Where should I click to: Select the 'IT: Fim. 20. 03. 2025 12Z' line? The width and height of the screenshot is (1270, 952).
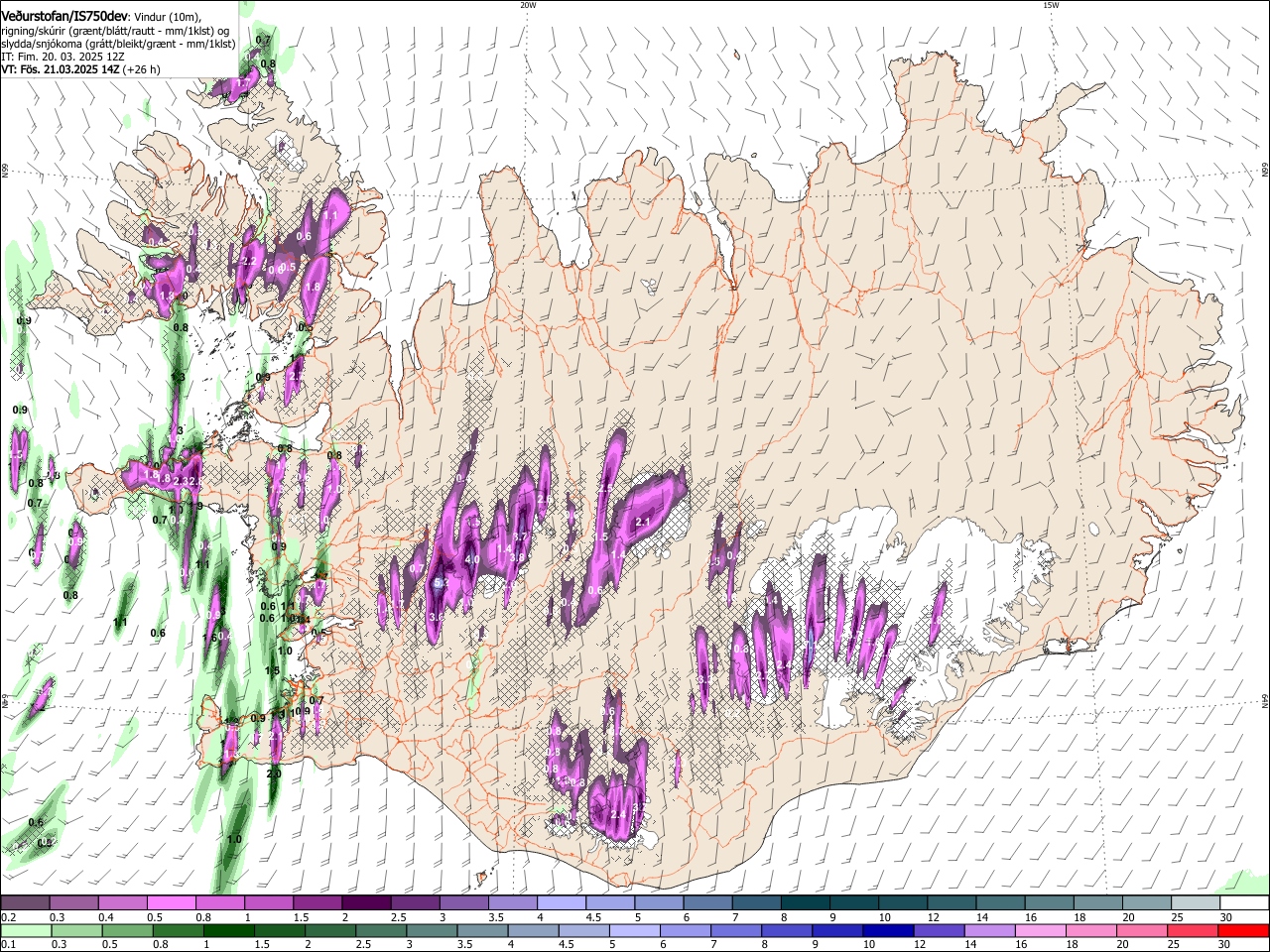click(63, 57)
